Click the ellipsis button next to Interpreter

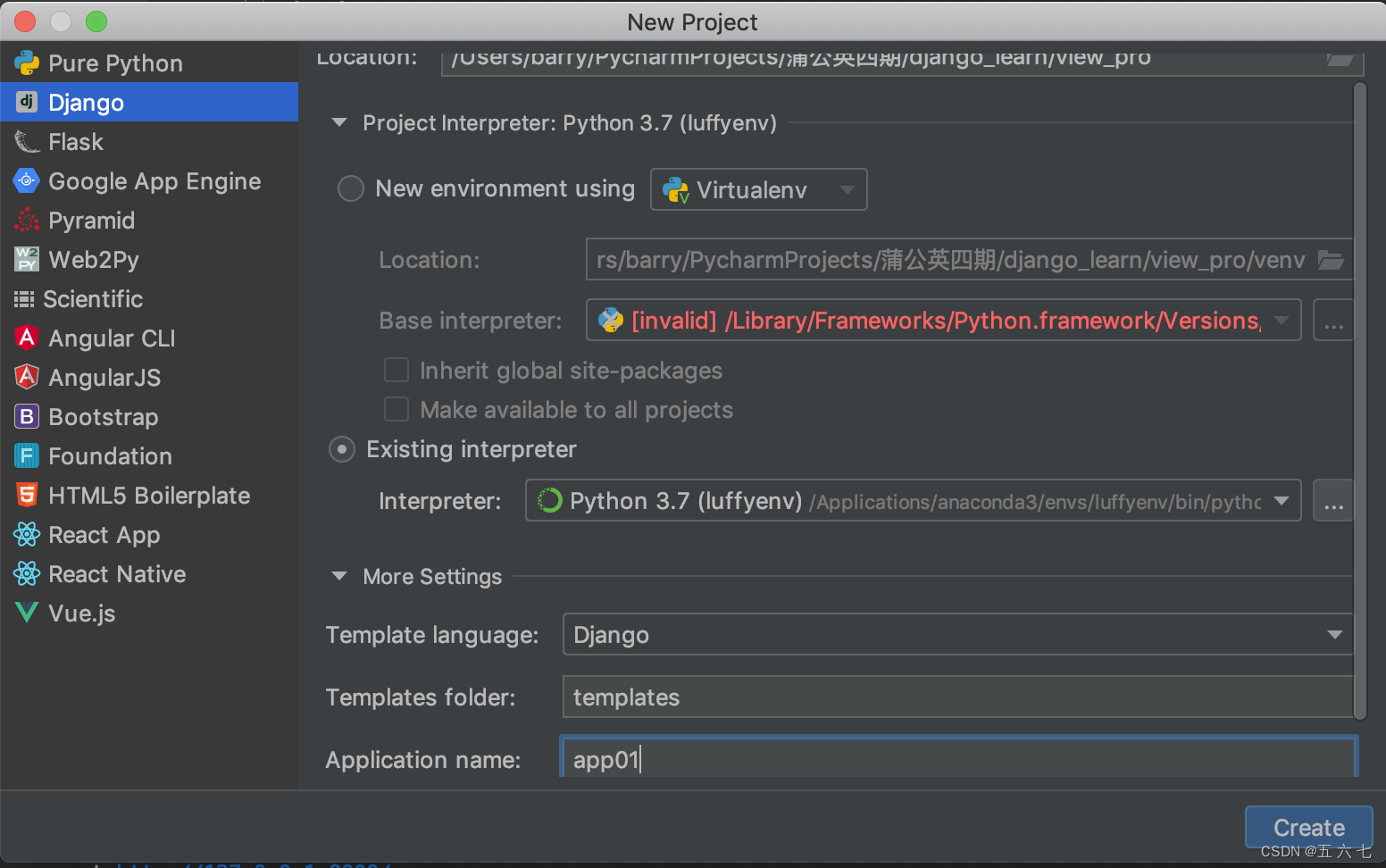point(1333,500)
